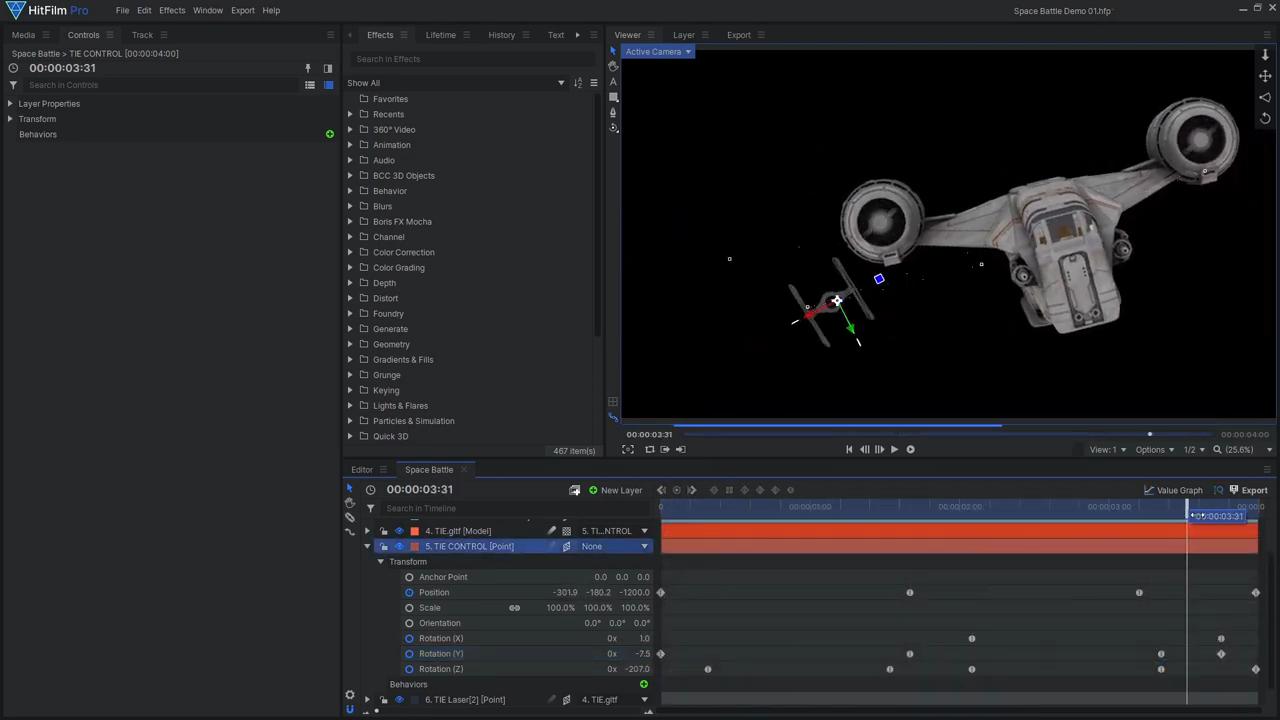Open the View: 1 dropdown
The height and width of the screenshot is (720, 1280).
tap(1108, 450)
